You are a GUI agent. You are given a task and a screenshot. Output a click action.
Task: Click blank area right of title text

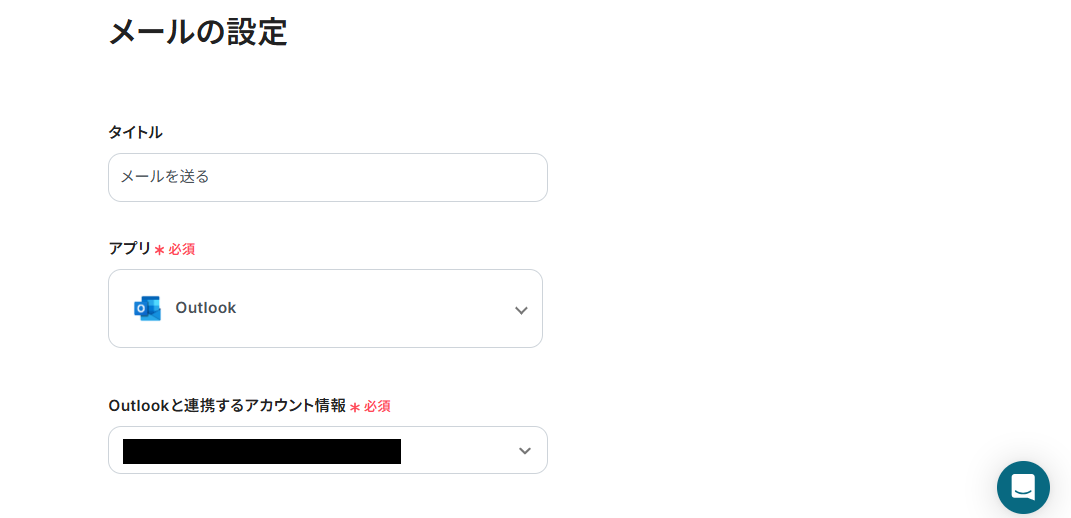pos(380,177)
